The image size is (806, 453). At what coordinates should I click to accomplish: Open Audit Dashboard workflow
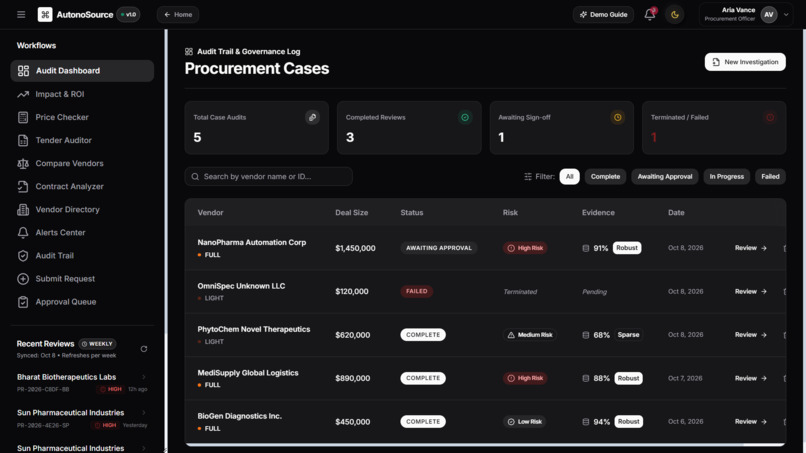82,70
